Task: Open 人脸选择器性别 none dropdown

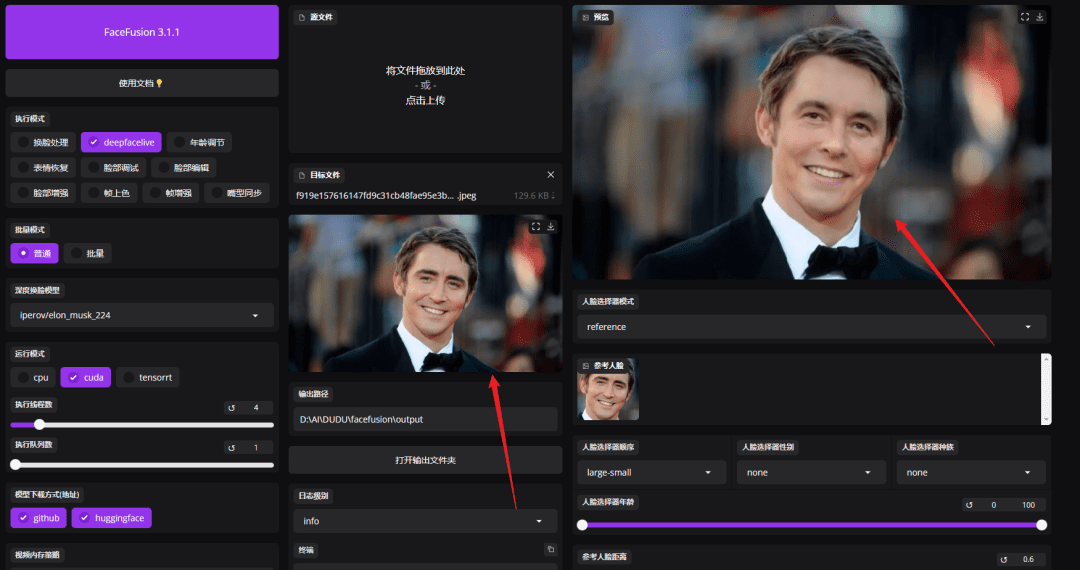Action: [x=811, y=472]
